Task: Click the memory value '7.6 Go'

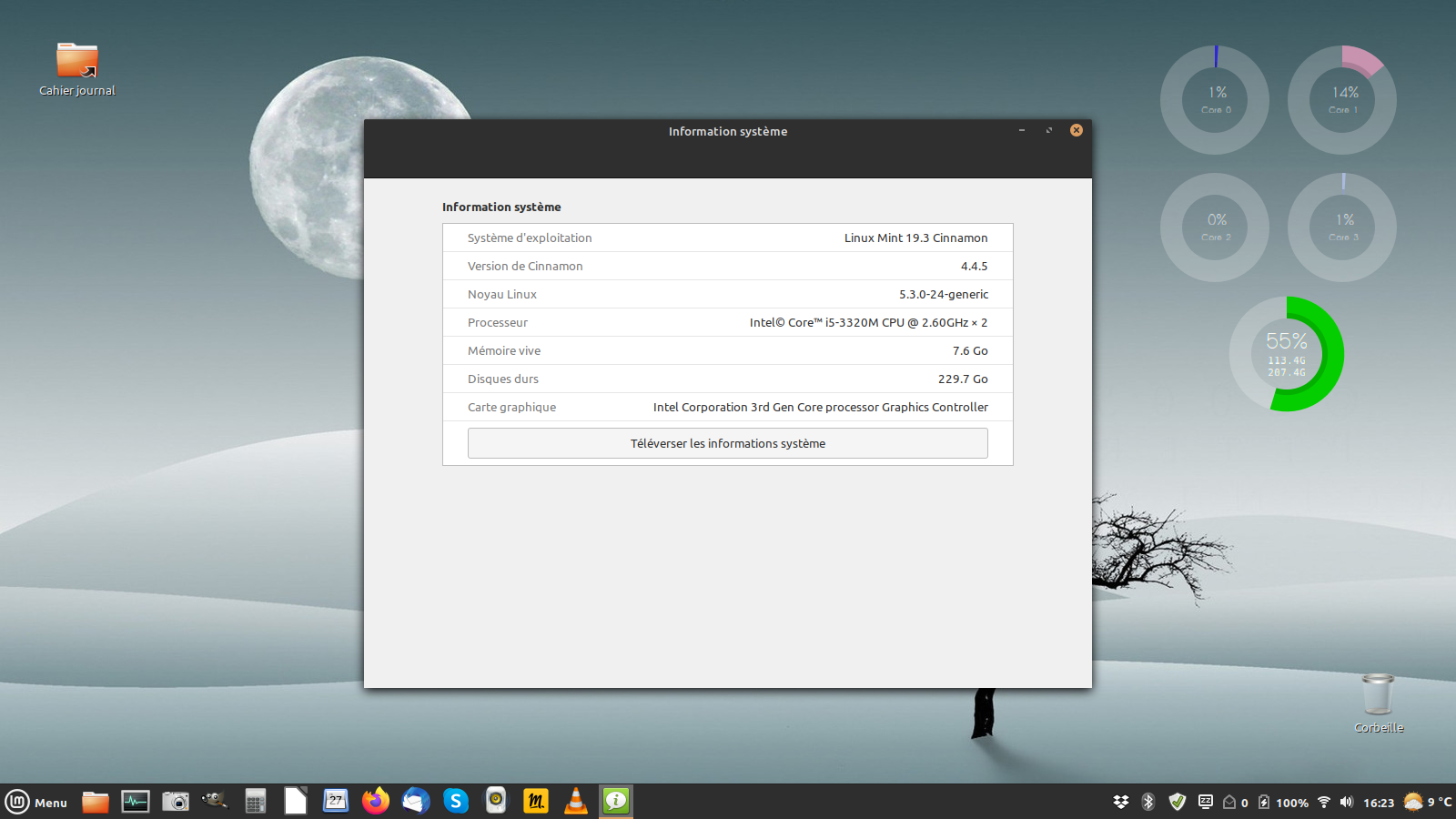Action: tap(970, 350)
